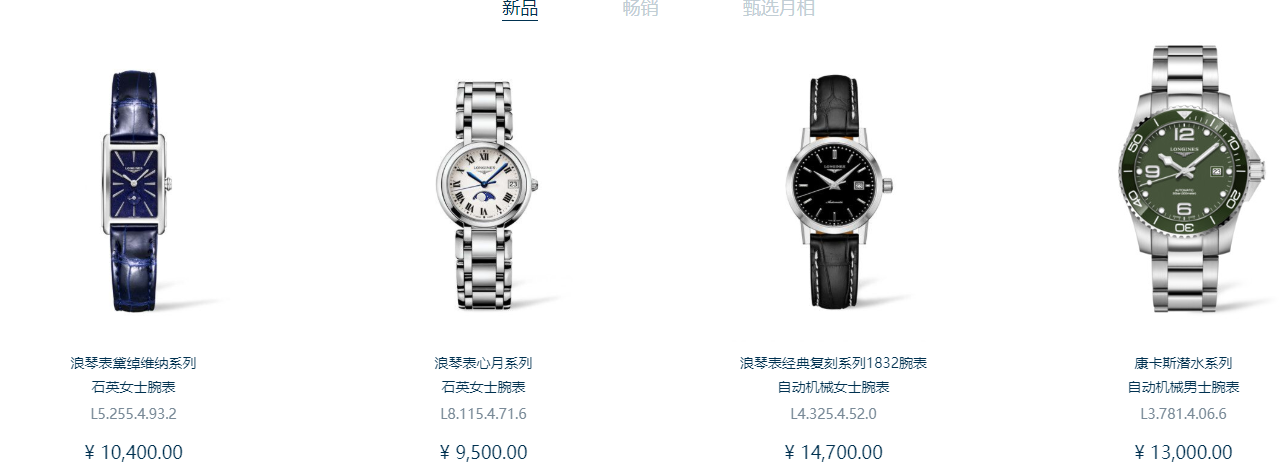Image resolution: width=1286 pixels, height=473 pixels.
Task: View the steel bracelet moonphase watch image
Action: [486, 195]
